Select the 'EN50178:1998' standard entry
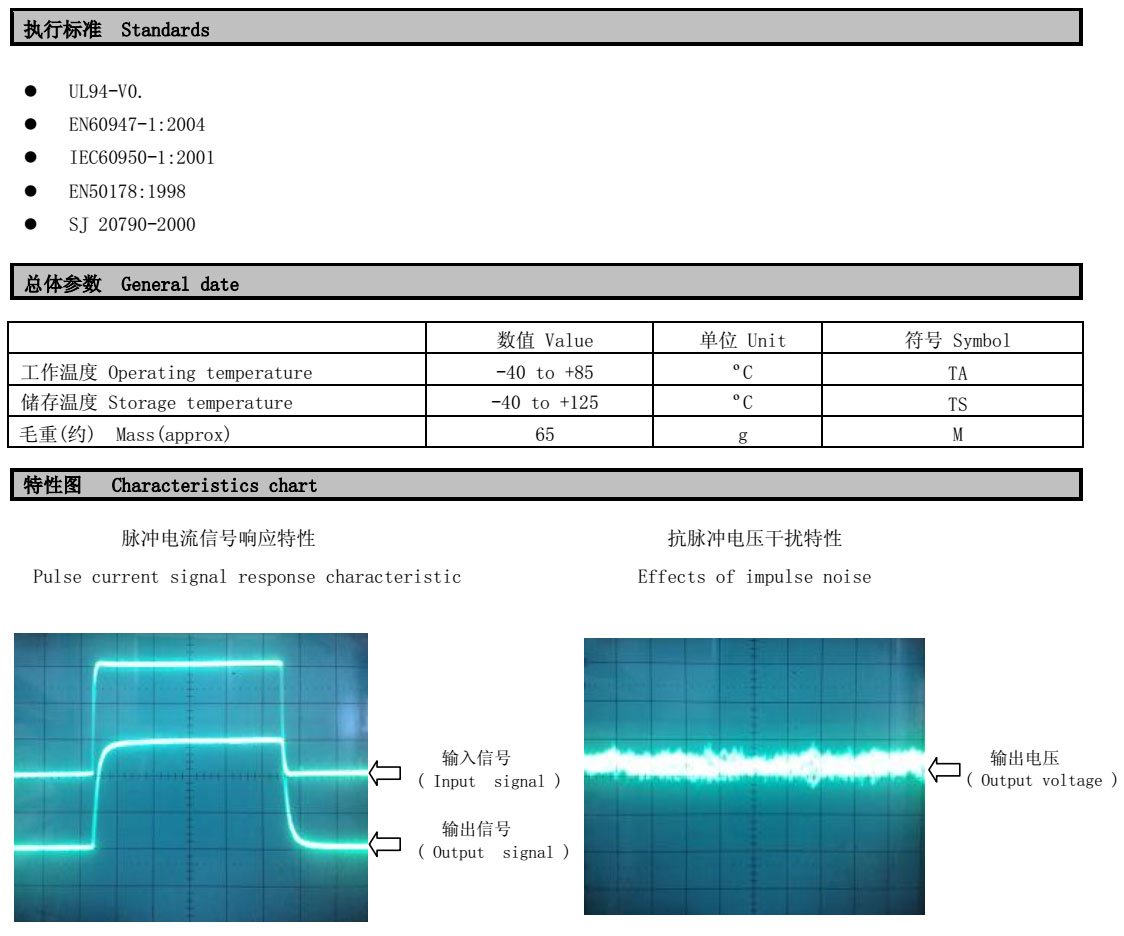 coord(127,191)
